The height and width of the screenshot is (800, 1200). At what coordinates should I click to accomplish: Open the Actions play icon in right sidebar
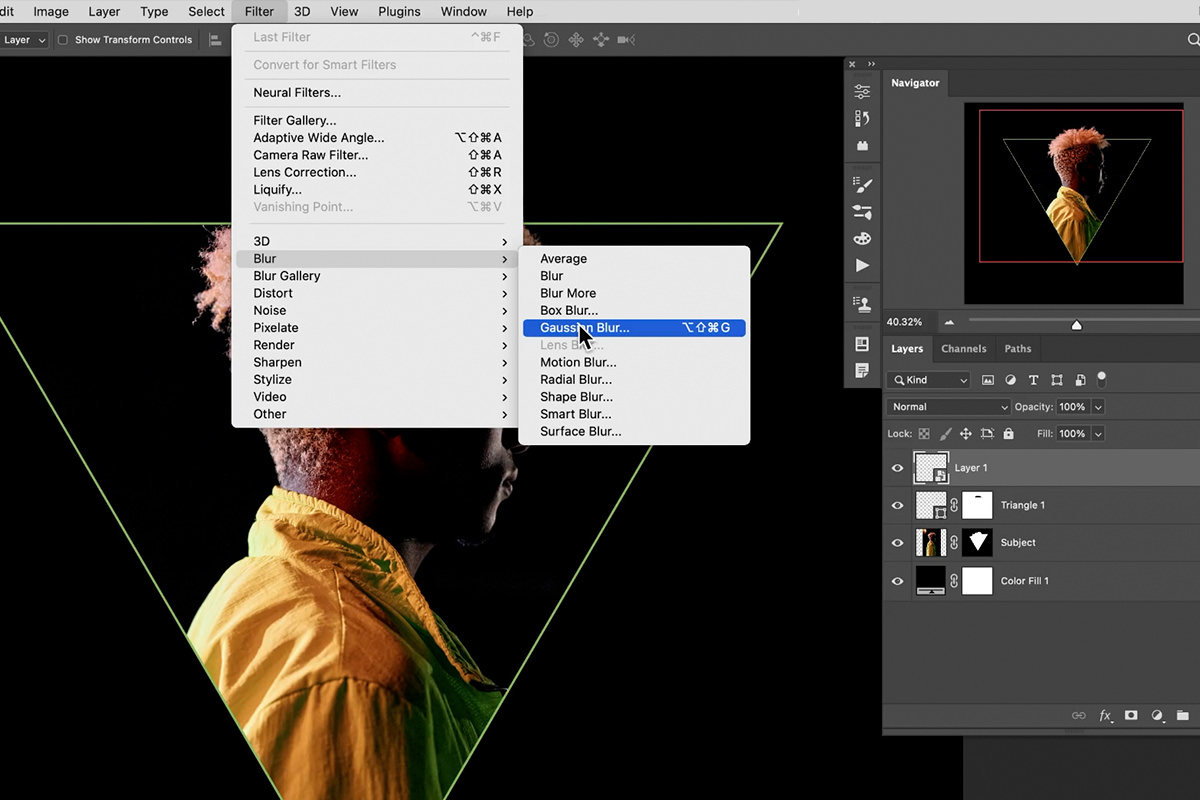tap(862, 265)
